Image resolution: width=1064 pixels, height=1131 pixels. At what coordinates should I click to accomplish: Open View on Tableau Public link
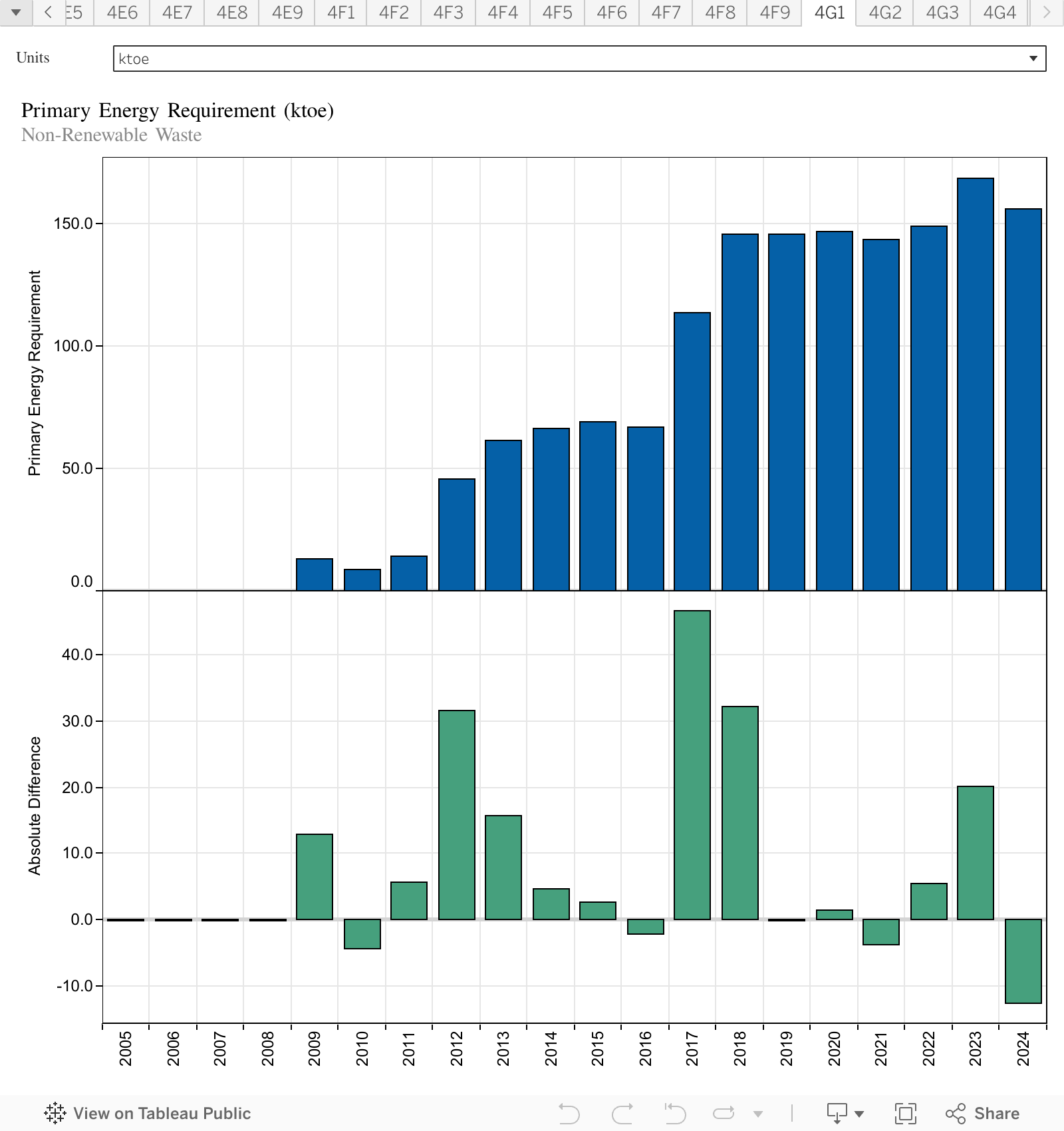click(x=162, y=1113)
